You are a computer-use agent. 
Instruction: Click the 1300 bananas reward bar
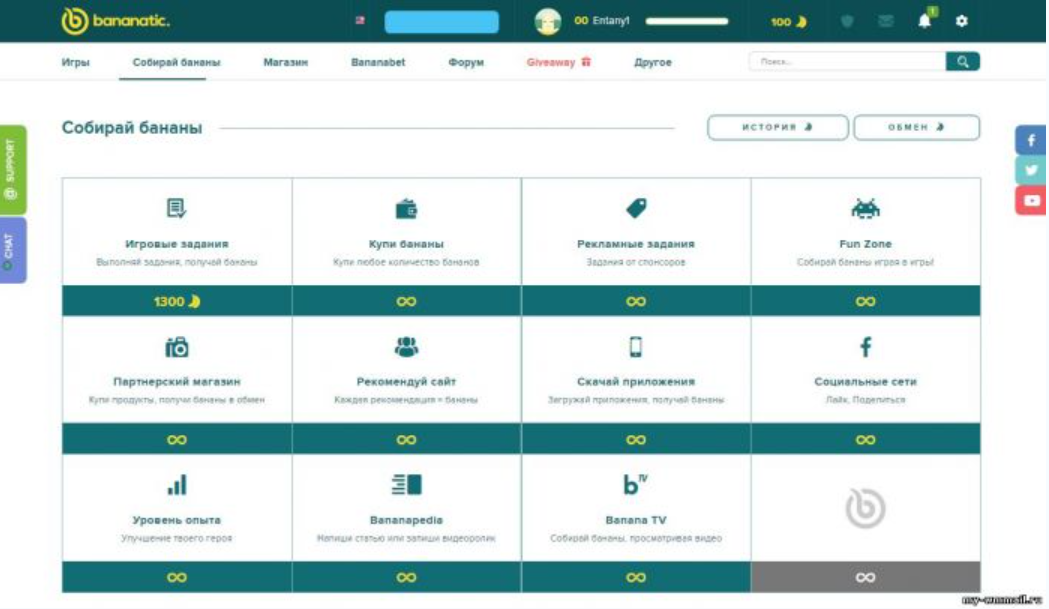point(177,301)
